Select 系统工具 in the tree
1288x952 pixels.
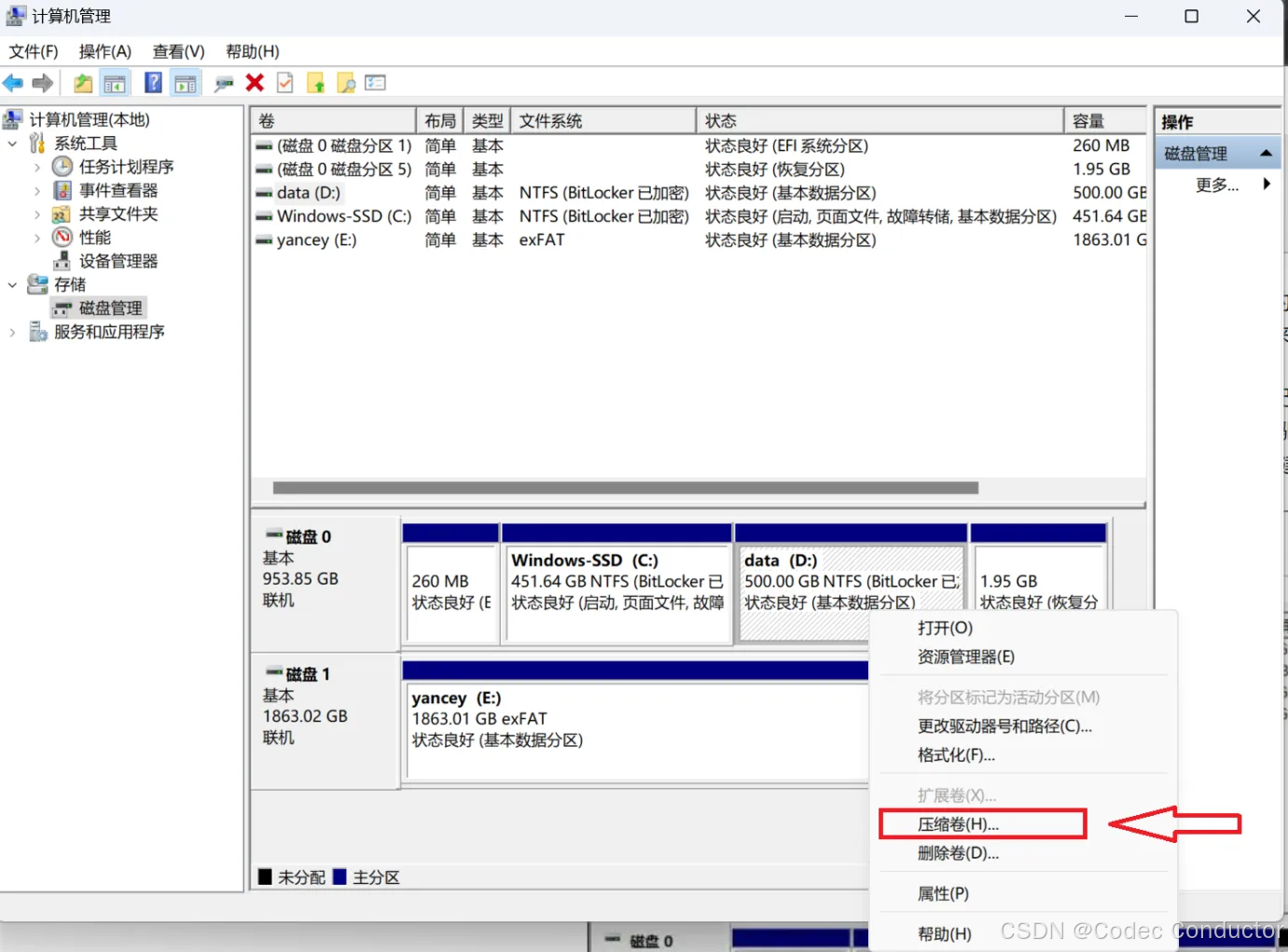tap(86, 143)
